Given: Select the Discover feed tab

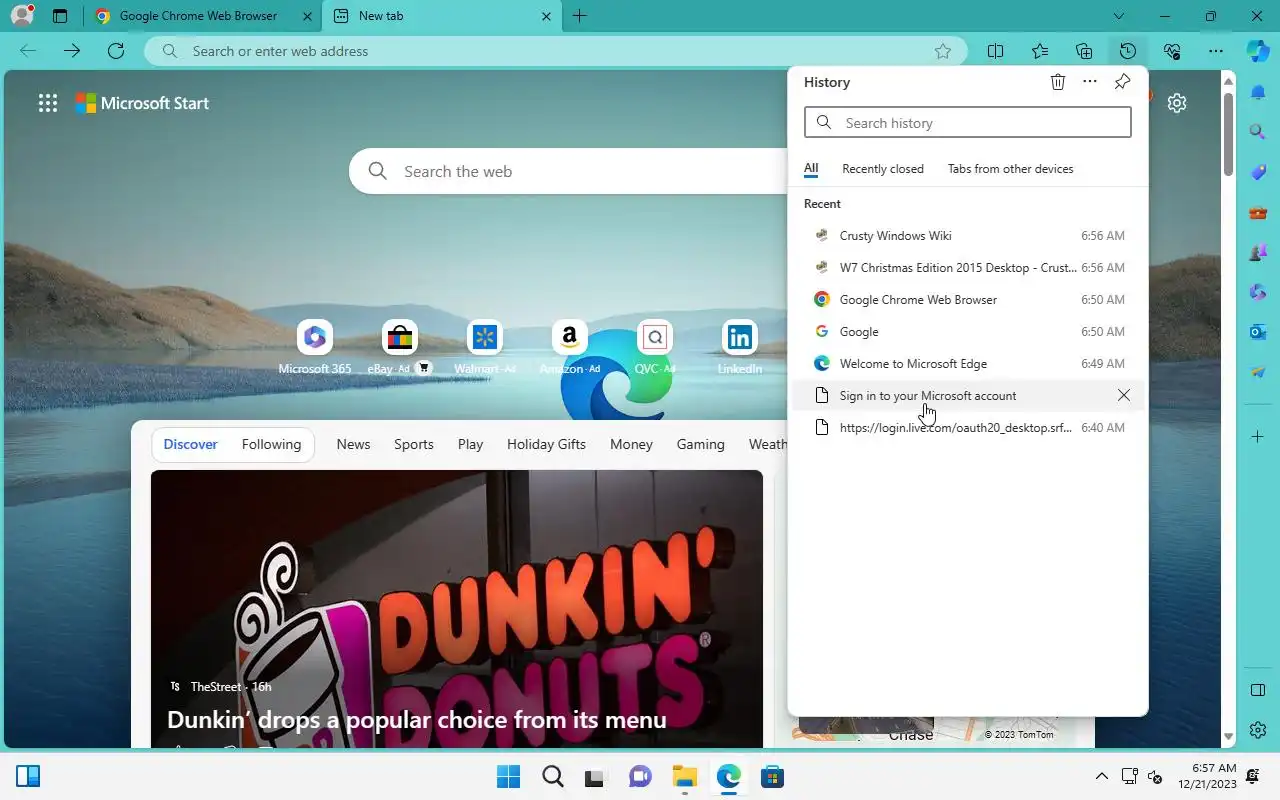Looking at the screenshot, I should [x=190, y=444].
